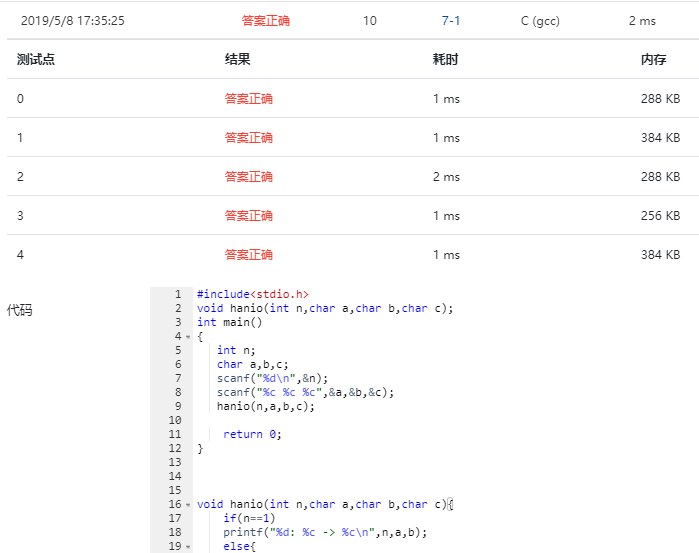Image resolution: width=699 pixels, height=553 pixels.
Task: Click the total time 2 ms in top row
Action: tap(642, 21)
